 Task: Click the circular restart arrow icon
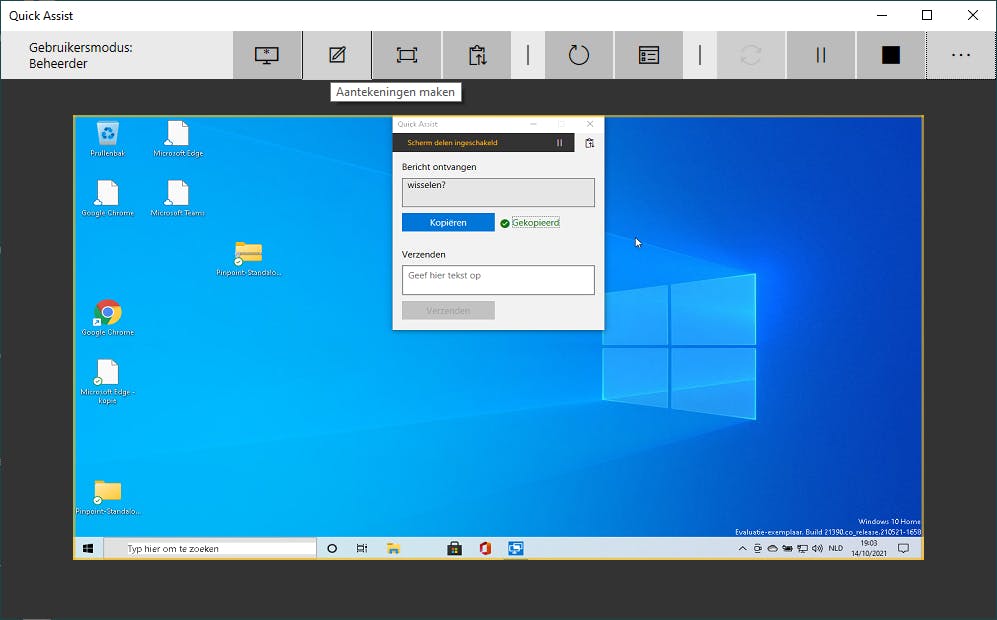click(579, 56)
